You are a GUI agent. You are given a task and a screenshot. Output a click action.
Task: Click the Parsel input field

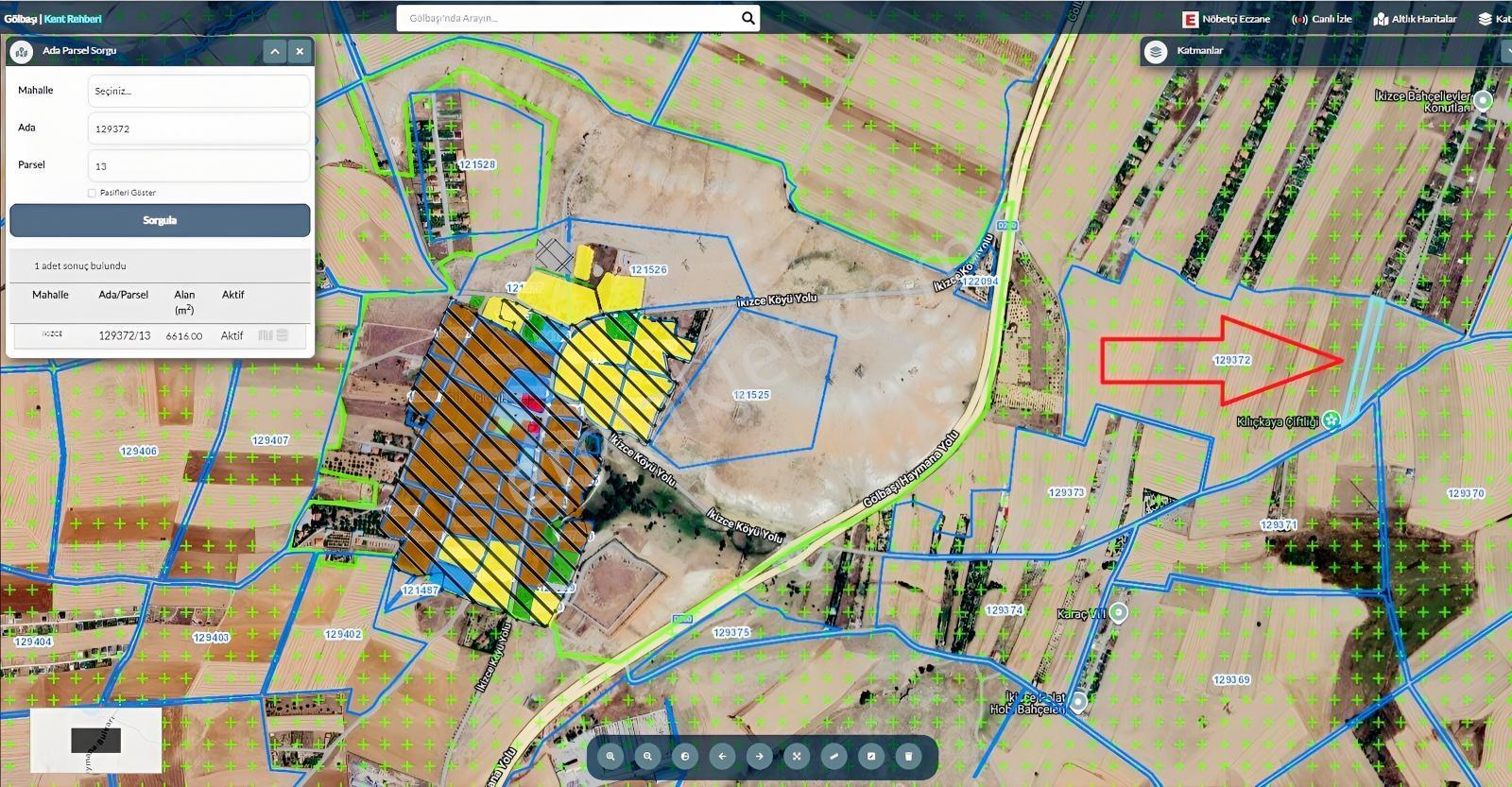(x=198, y=165)
